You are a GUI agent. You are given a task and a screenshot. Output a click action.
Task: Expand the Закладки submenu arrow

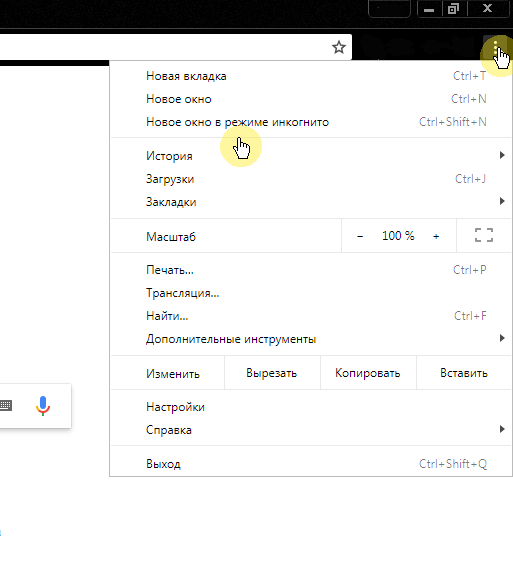click(502, 201)
